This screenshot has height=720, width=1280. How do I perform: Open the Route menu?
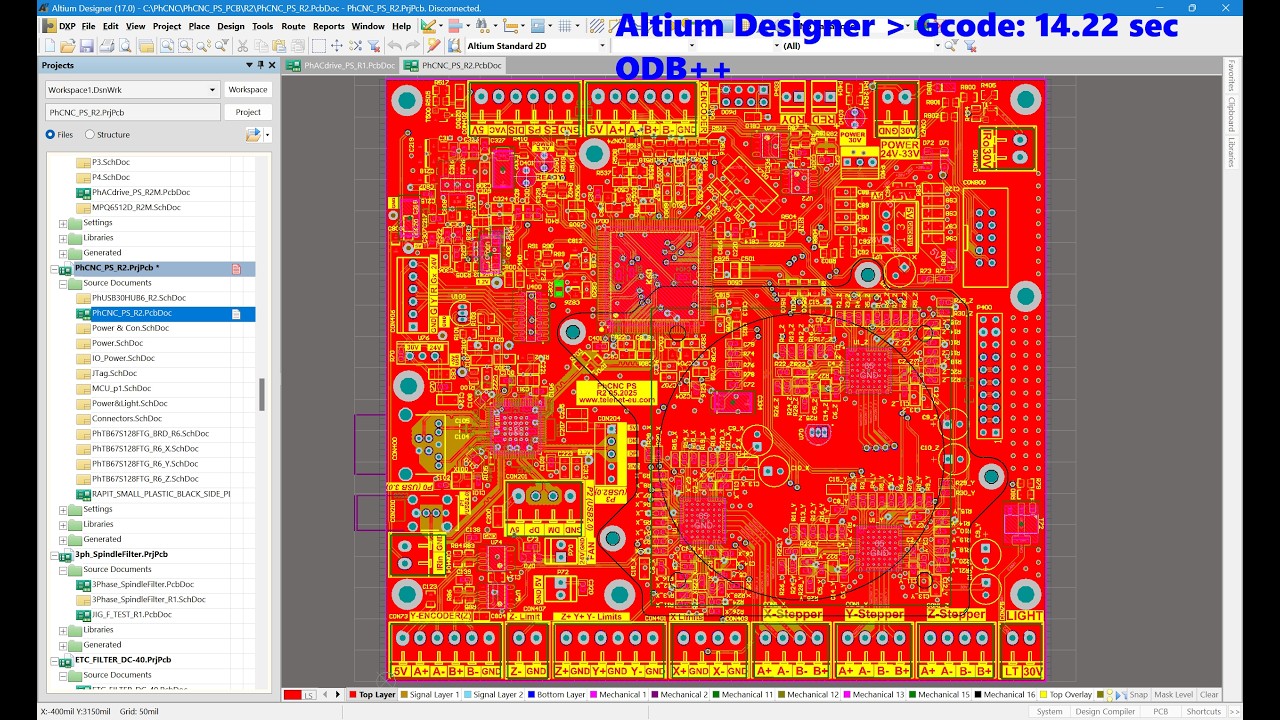click(293, 26)
